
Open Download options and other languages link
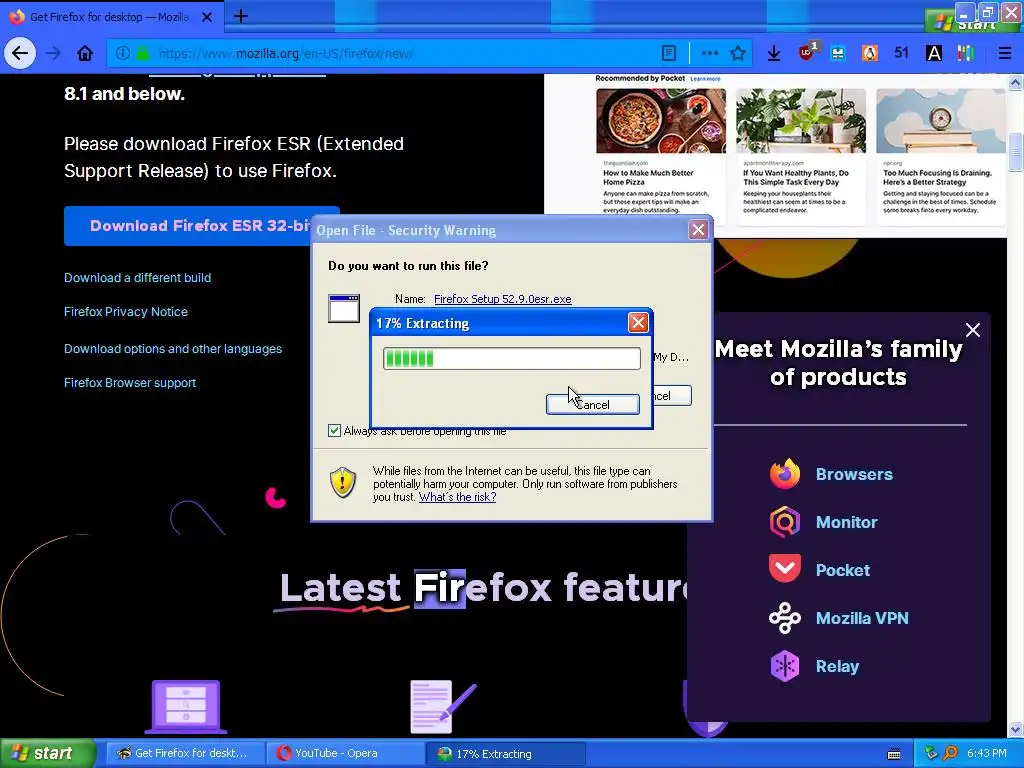point(173,349)
